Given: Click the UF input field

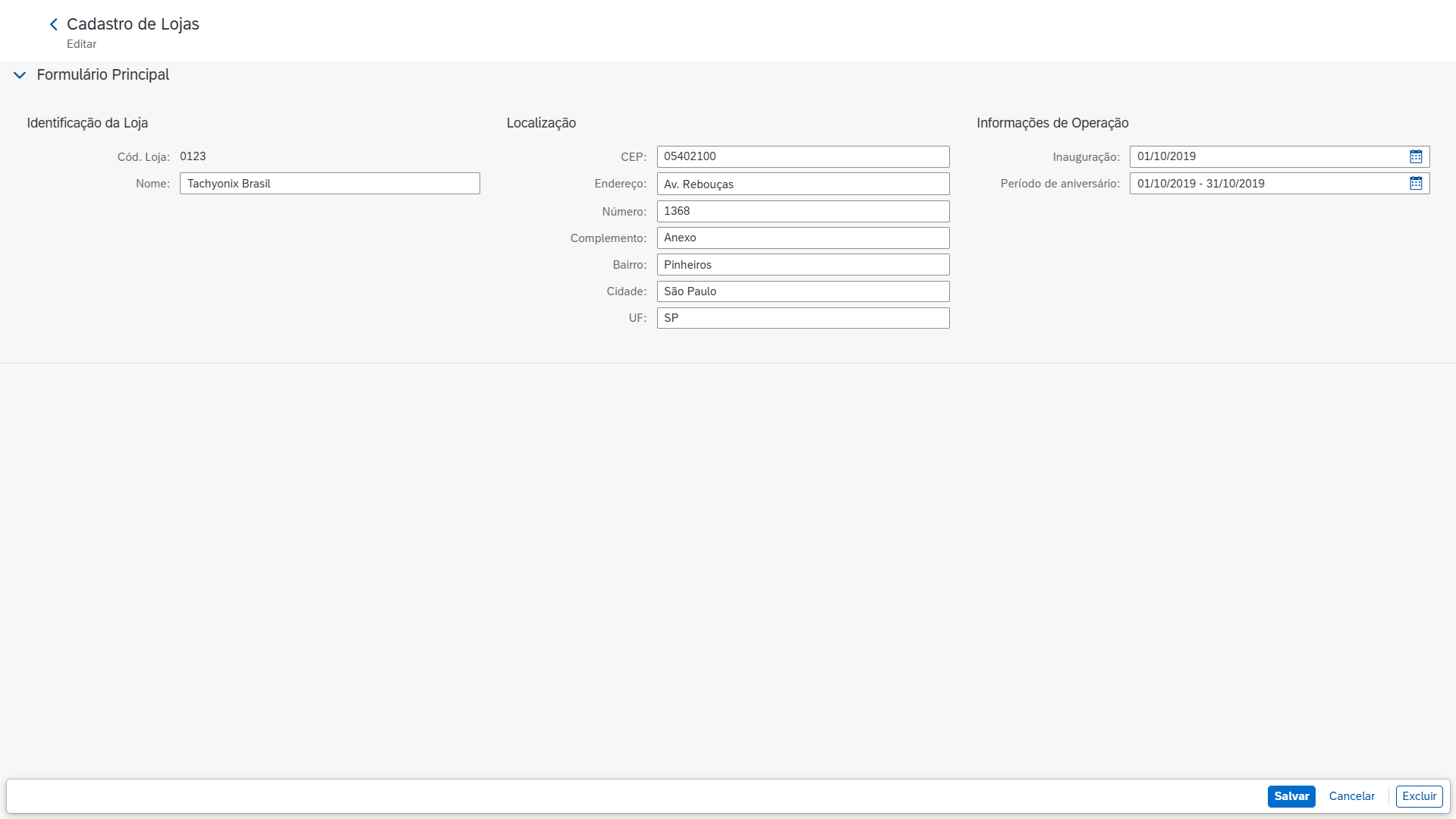Looking at the screenshot, I should tap(803, 318).
